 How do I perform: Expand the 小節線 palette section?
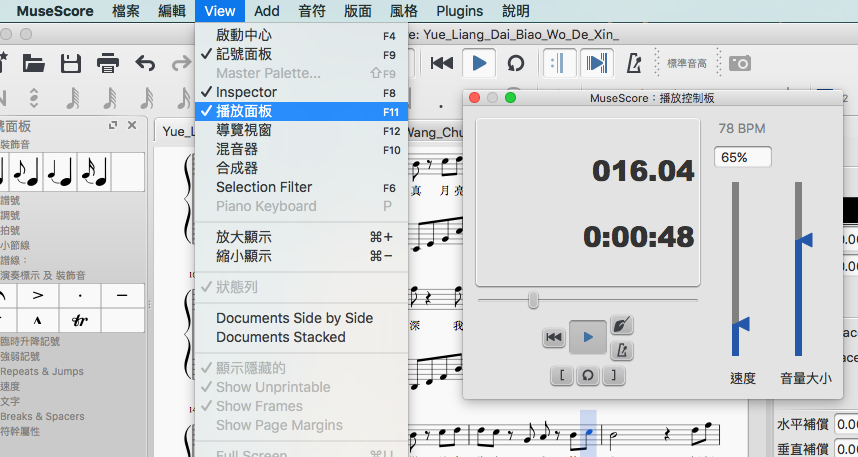(x=14, y=246)
